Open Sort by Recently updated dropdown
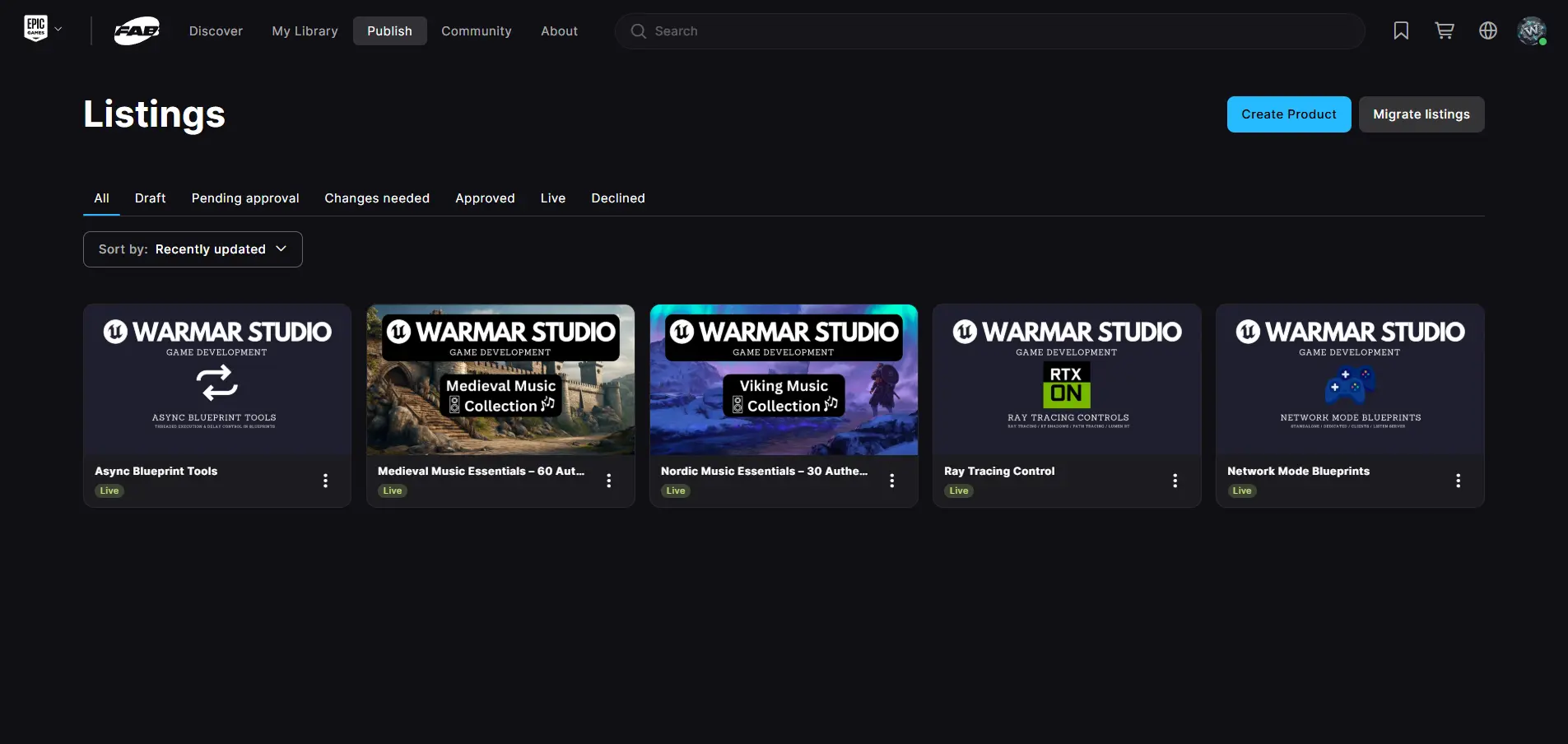This screenshot has height=744, width=1568. (x=193, y=249)
